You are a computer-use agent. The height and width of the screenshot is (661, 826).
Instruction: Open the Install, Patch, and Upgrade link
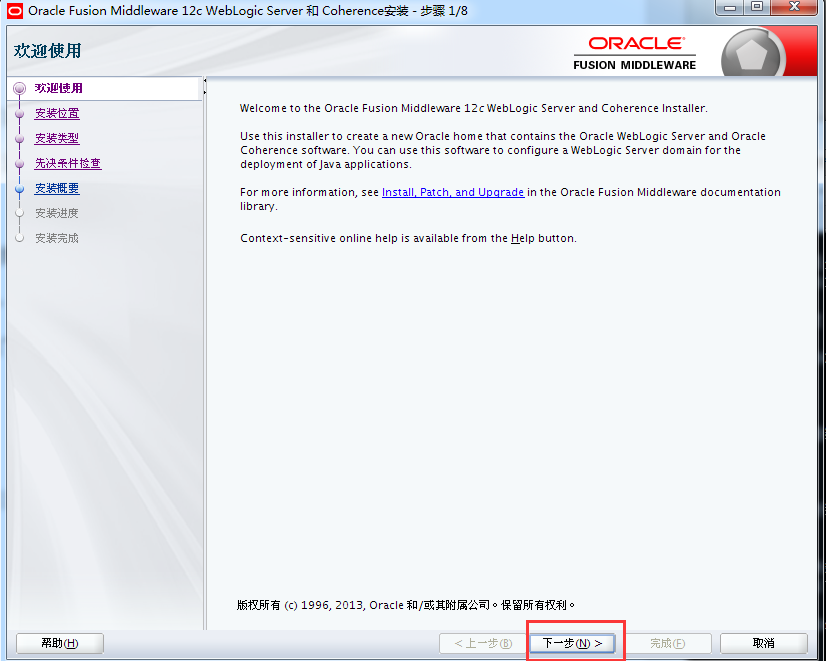pyautogui.click(x=453, y=192)
